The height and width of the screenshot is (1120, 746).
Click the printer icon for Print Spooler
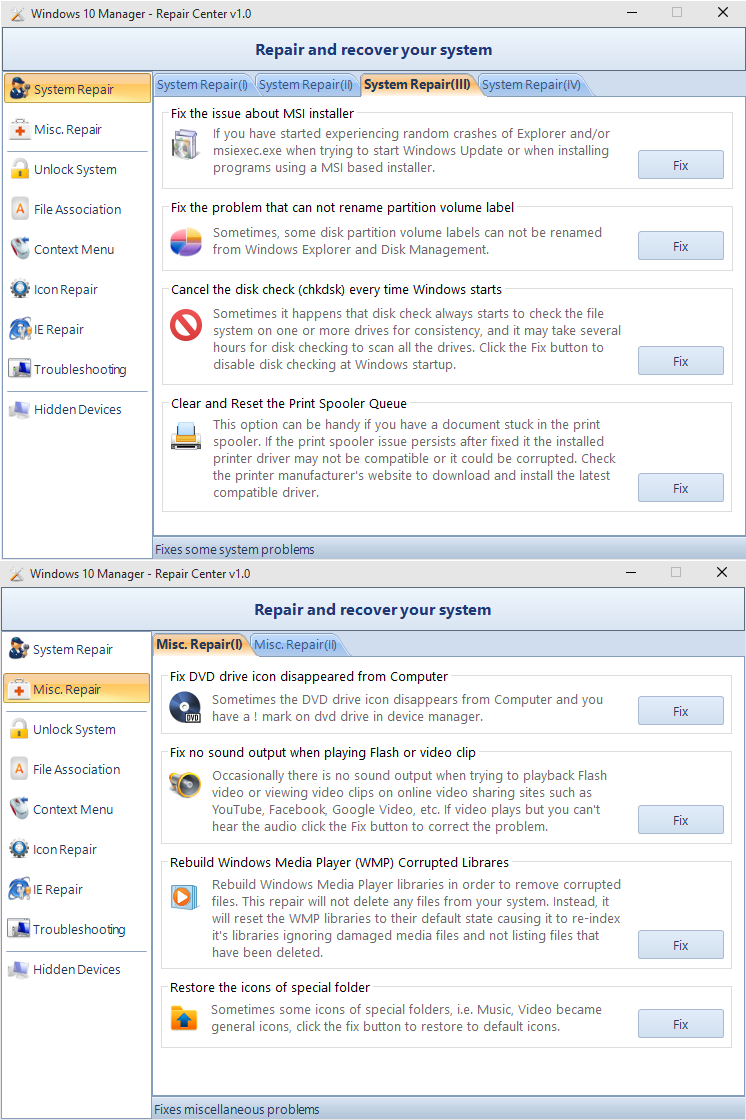click(186, 436)
